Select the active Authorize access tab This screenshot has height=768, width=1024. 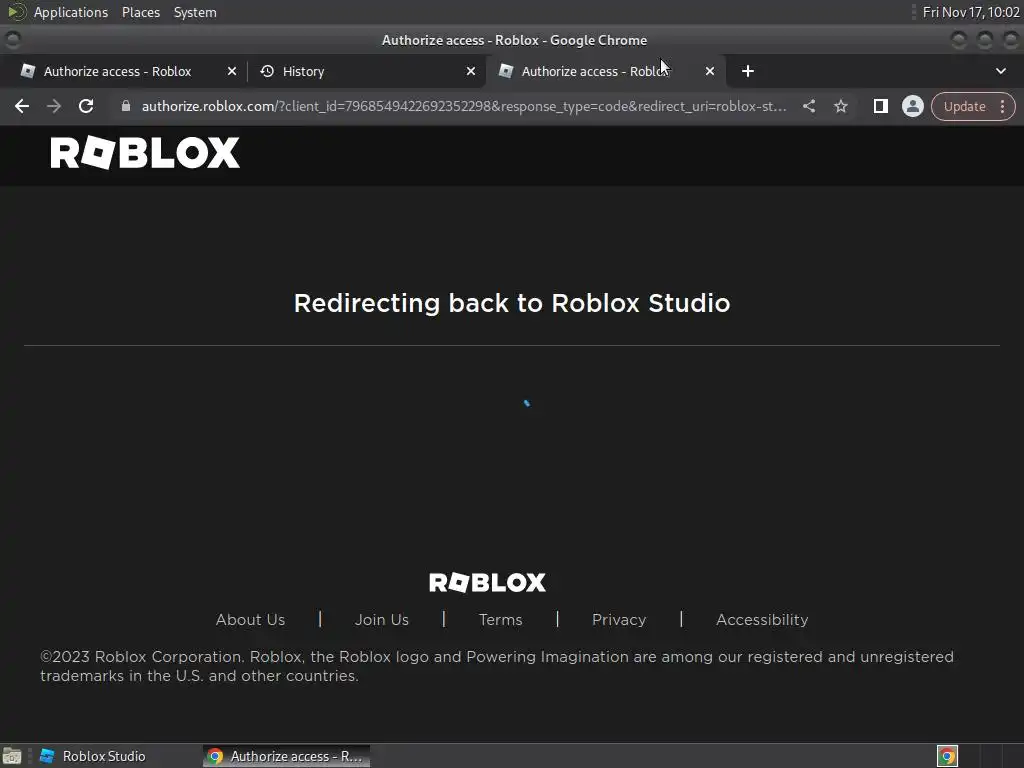pyautogui.click(x=604, y=71)
